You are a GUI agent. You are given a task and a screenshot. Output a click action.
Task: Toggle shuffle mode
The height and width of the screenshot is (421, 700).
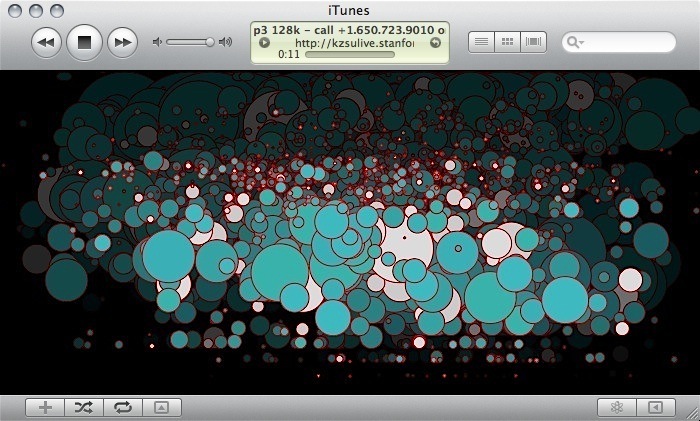[x=84, y=407]
